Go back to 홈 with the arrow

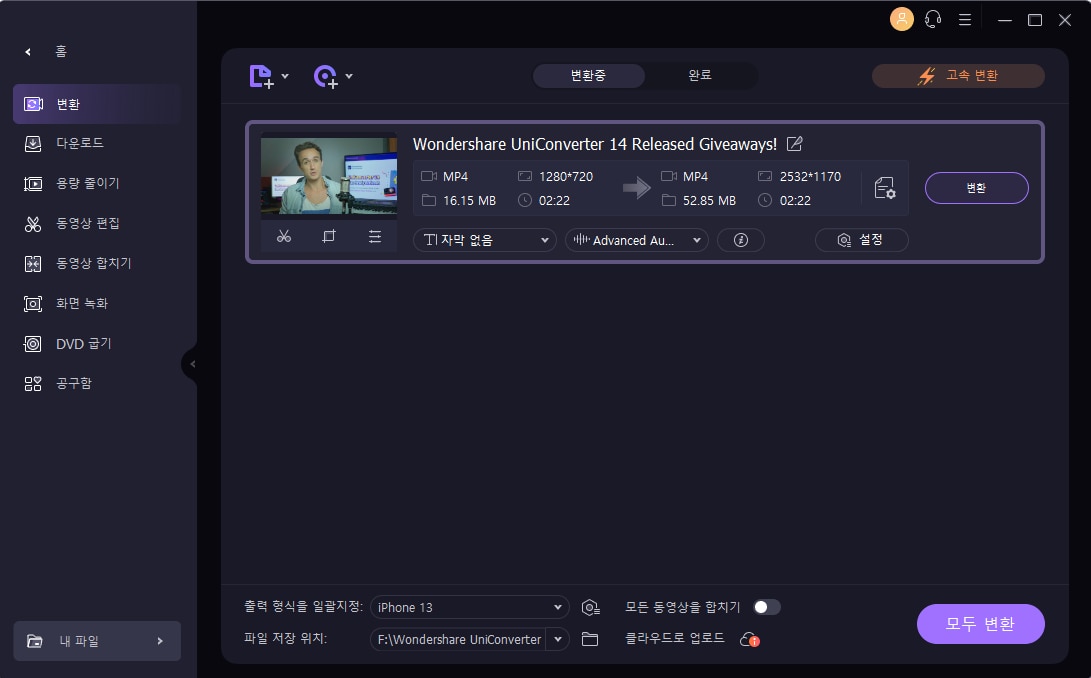(28, 52)
